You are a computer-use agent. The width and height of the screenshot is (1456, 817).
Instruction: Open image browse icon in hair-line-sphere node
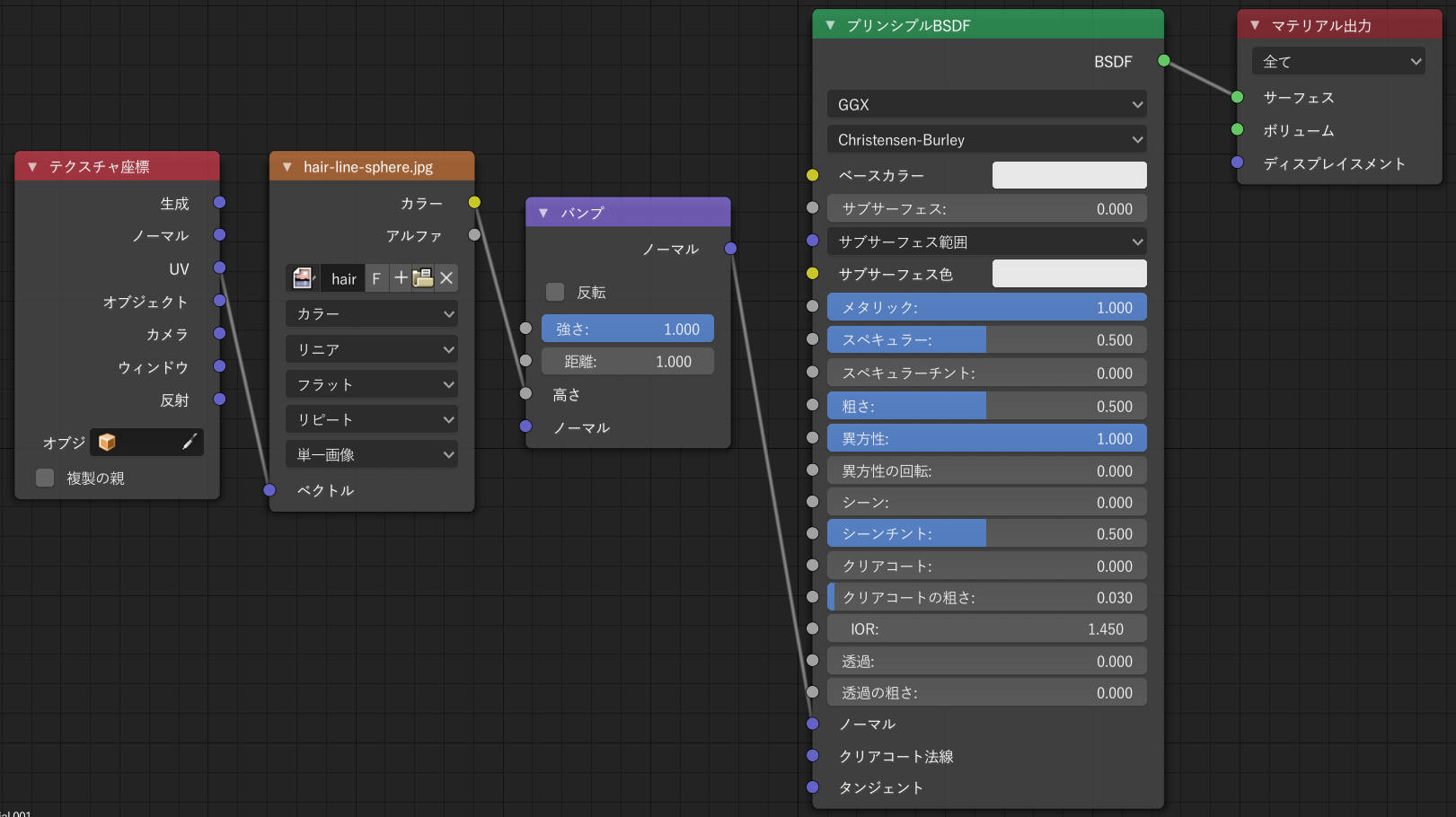(x=304, y=278)
